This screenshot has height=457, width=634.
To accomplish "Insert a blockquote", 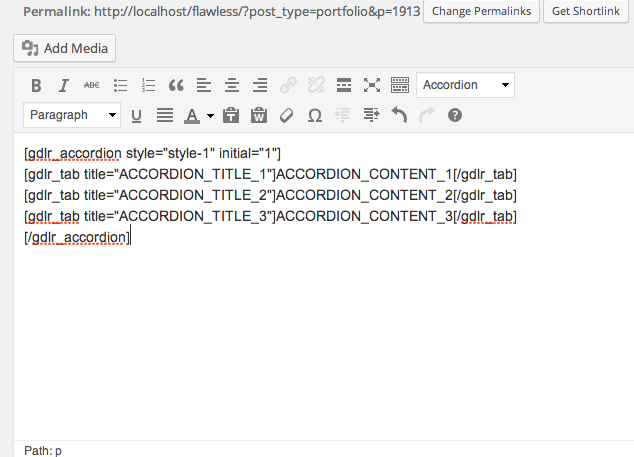I will click(177, 86).
